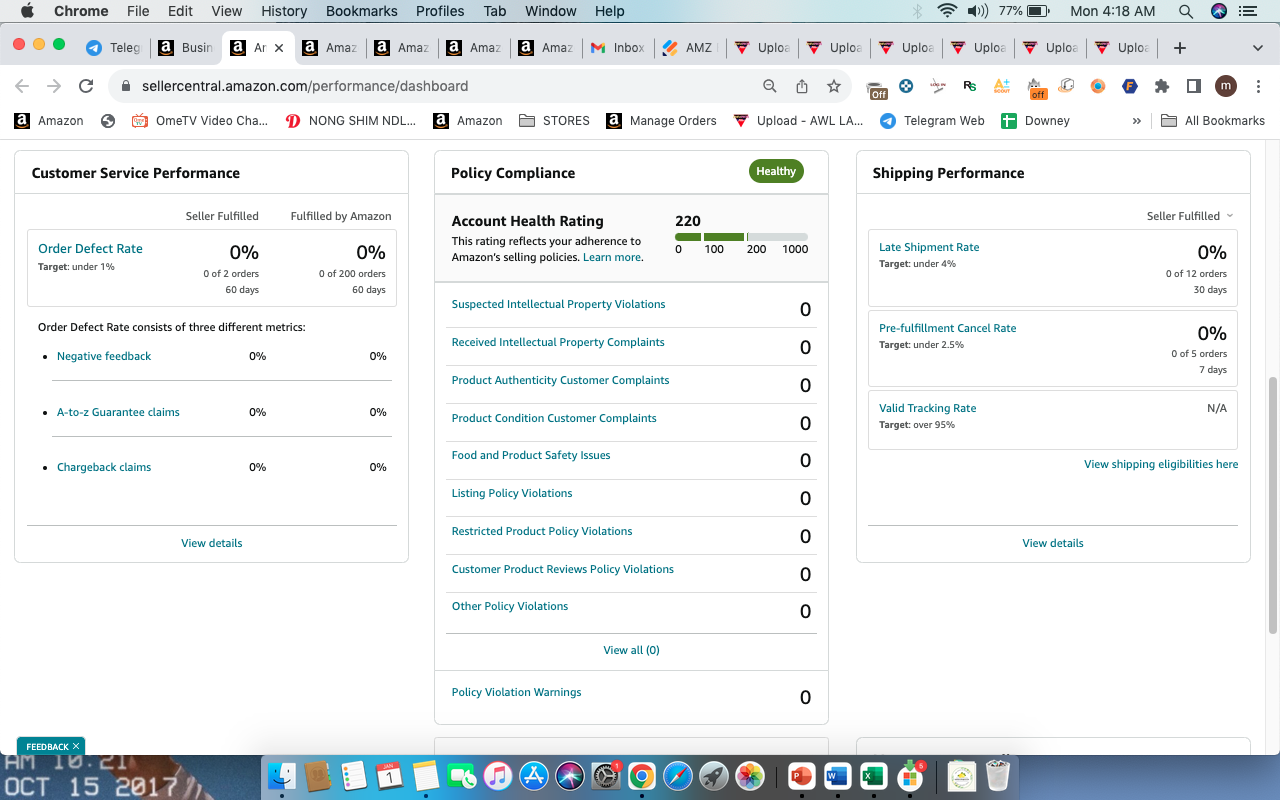Click Spotlight search icon in menu bar
The width and height of the screenshot is (1280, 800).
coord(1185,11)
